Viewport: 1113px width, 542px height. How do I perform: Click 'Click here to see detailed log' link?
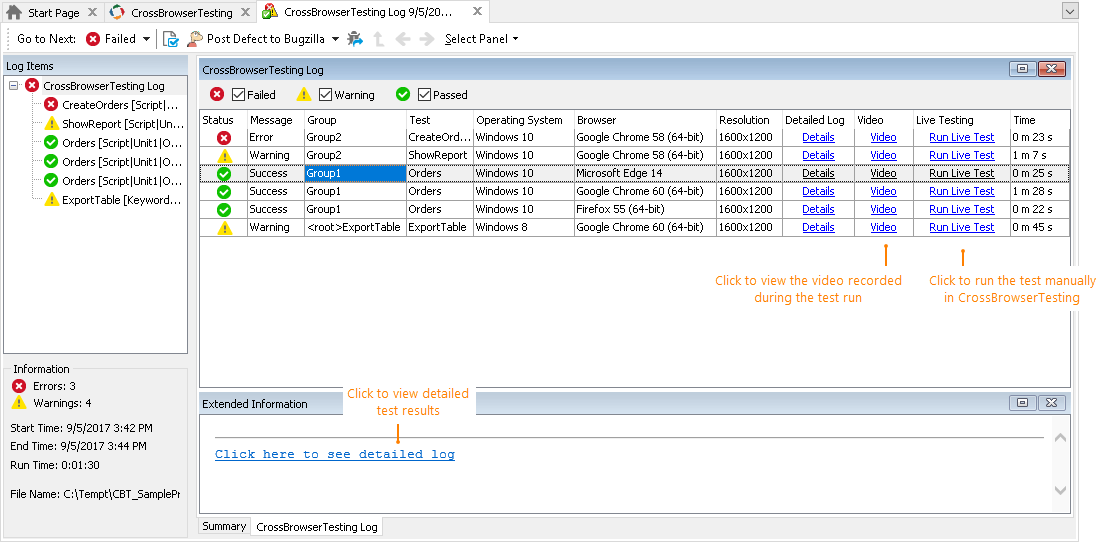tap(335, 455)
